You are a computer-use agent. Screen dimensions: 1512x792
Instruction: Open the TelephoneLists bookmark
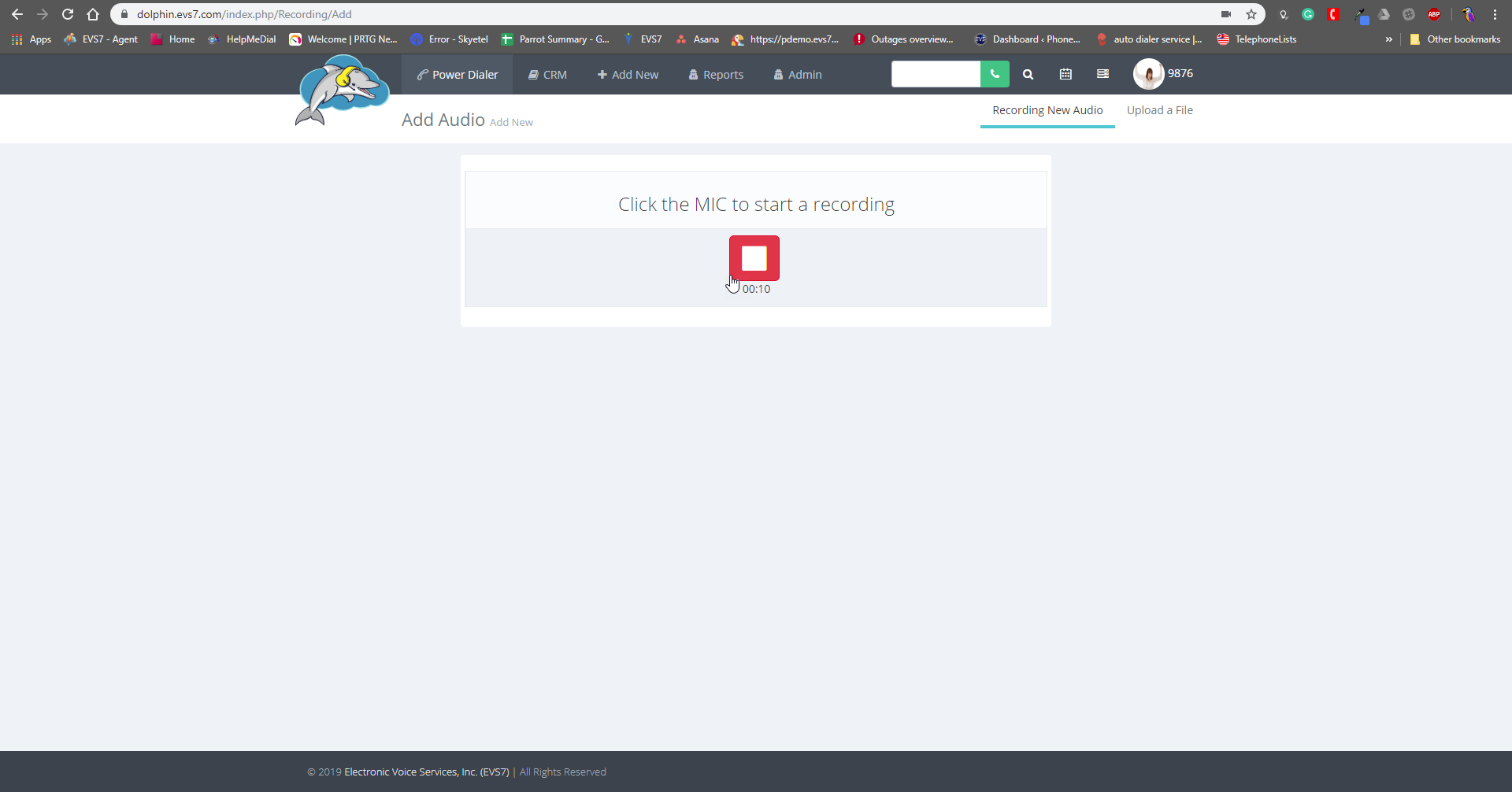coord(1257,39)
